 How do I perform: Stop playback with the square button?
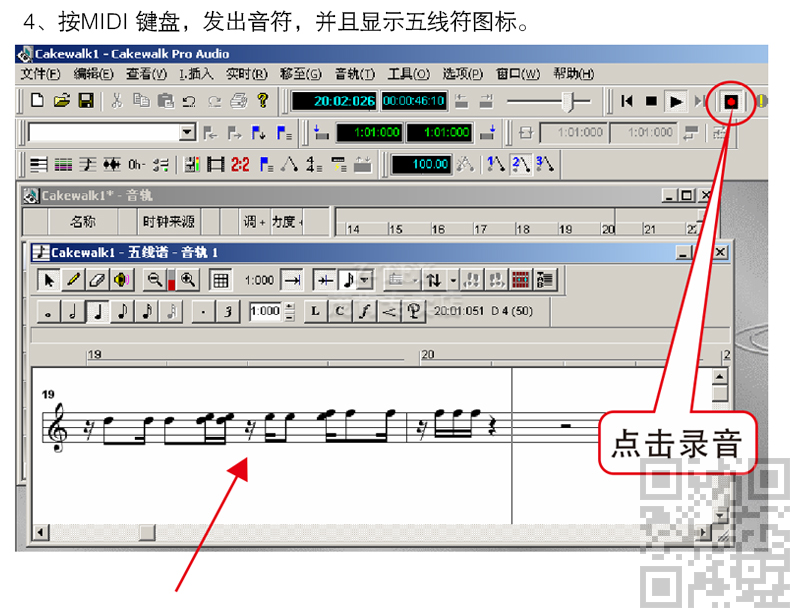[x=651, y=101]
